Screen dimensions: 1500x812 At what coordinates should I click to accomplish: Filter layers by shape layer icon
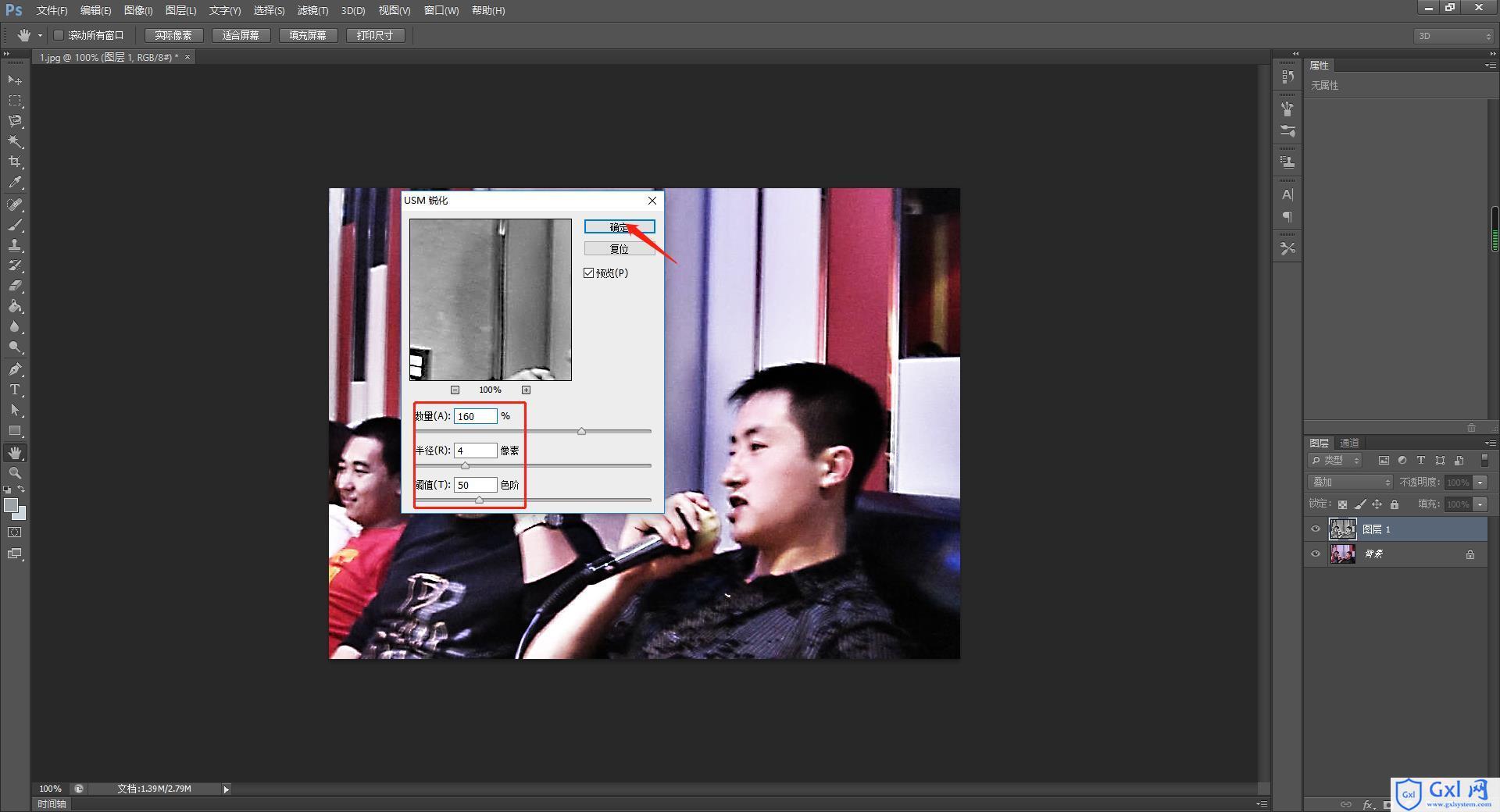tap(1440, 461)
